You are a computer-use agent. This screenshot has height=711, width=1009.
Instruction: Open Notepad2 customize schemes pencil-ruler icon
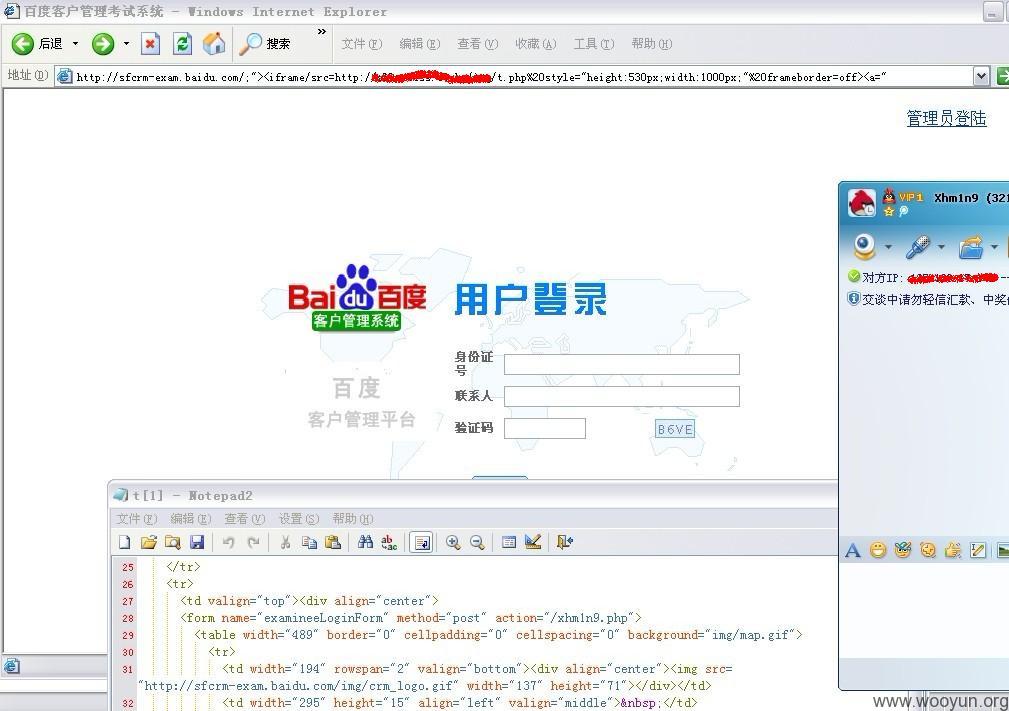533,542
